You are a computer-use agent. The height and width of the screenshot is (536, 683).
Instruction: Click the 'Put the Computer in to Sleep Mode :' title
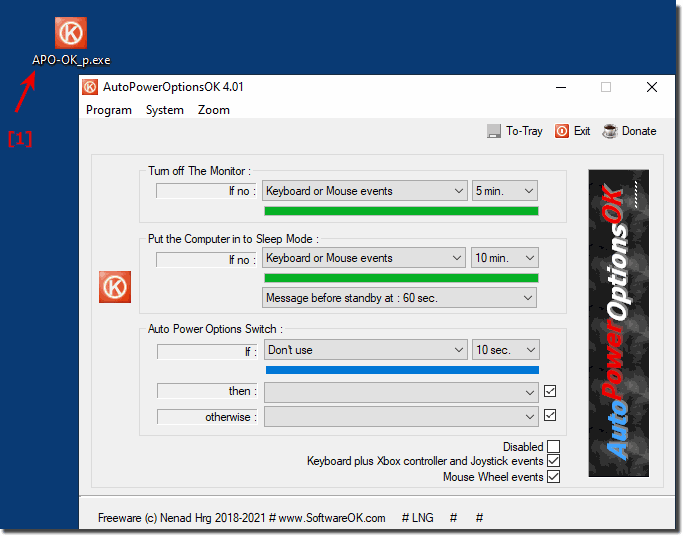pos(233,239)
